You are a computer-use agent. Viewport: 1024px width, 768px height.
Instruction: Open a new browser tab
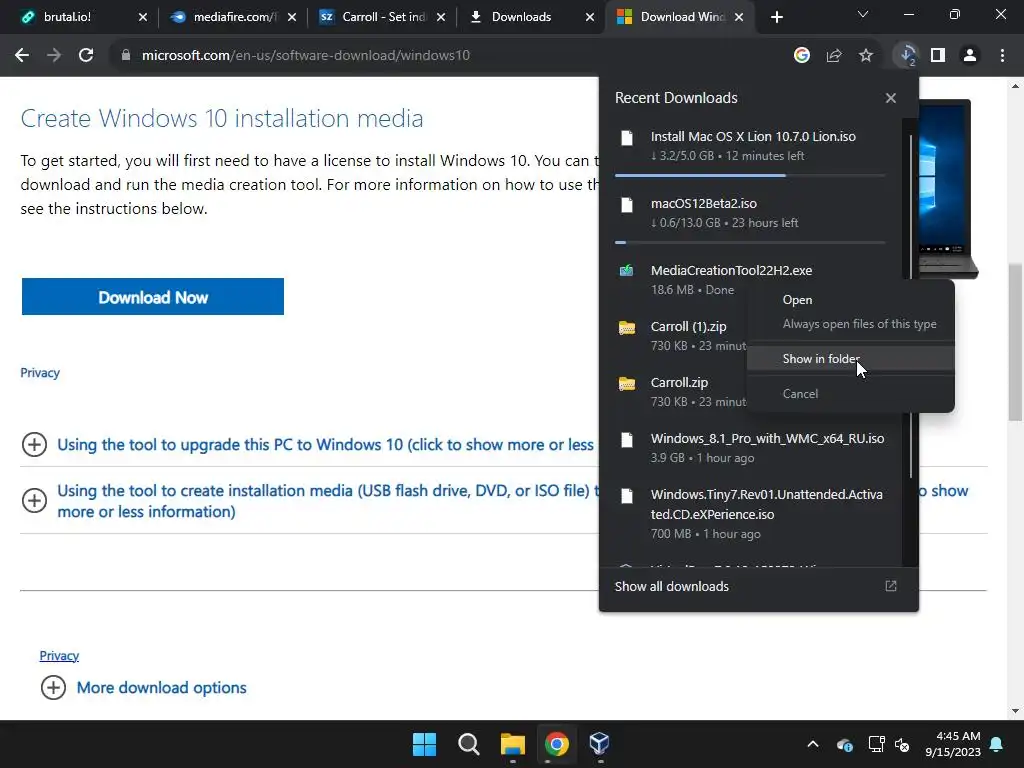coord(776,17)
